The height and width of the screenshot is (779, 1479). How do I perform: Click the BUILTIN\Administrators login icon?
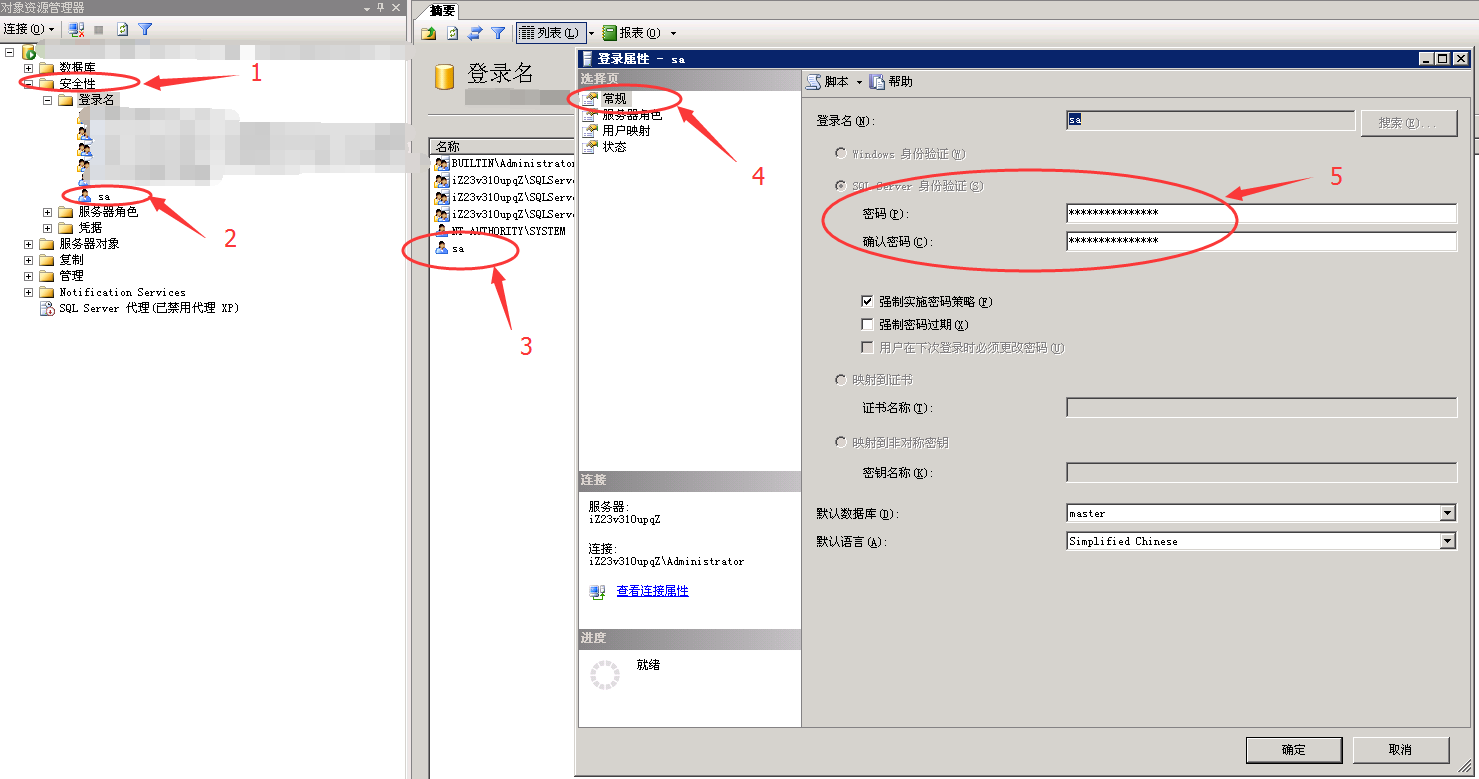coord(442,163)
